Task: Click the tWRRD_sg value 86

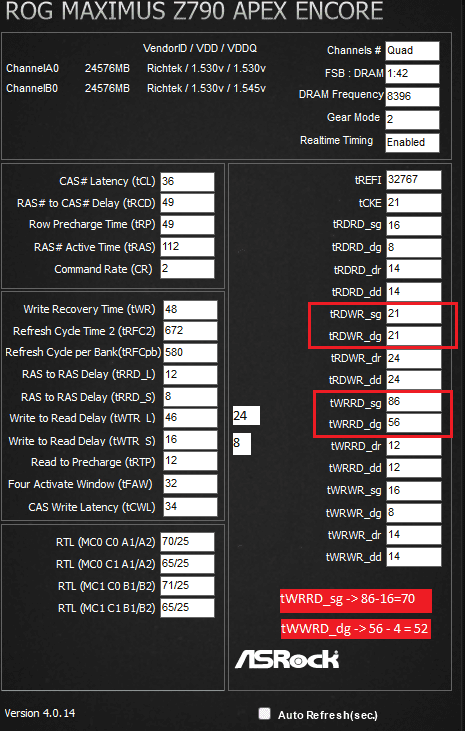Action: (x=414, y=403)
